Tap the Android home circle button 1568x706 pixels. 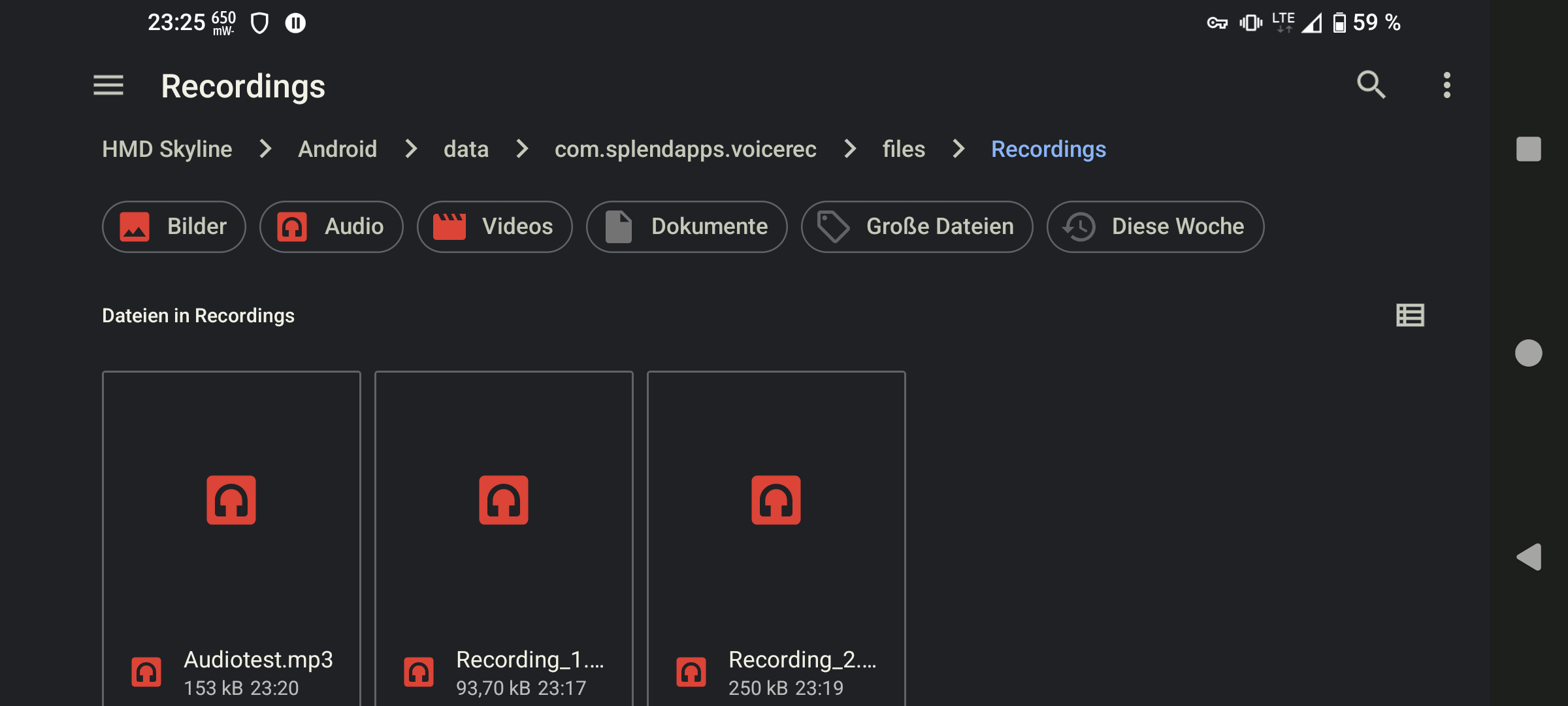pyautogui.click(x=1528, y=353)
